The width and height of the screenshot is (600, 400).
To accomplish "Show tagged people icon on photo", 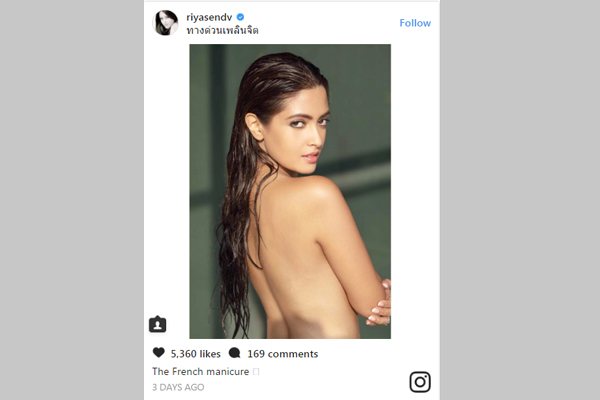I will coord(157,325).
